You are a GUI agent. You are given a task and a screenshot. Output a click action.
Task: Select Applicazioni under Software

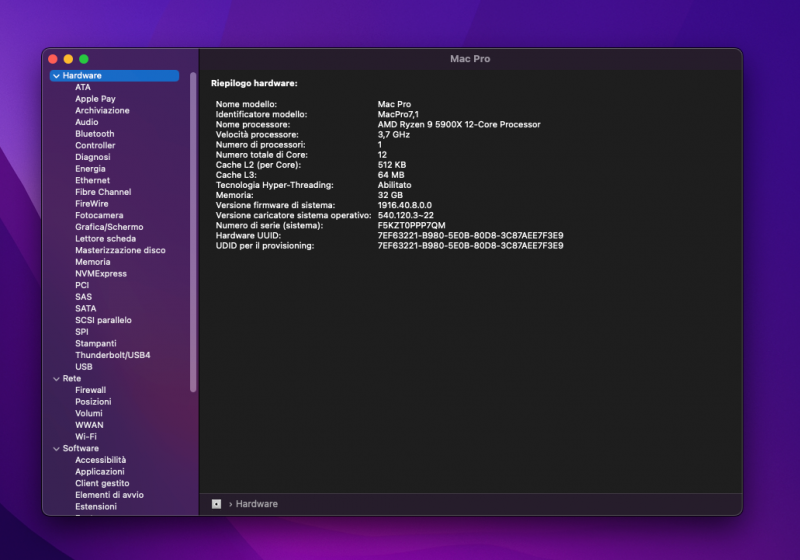coord(99,472)
